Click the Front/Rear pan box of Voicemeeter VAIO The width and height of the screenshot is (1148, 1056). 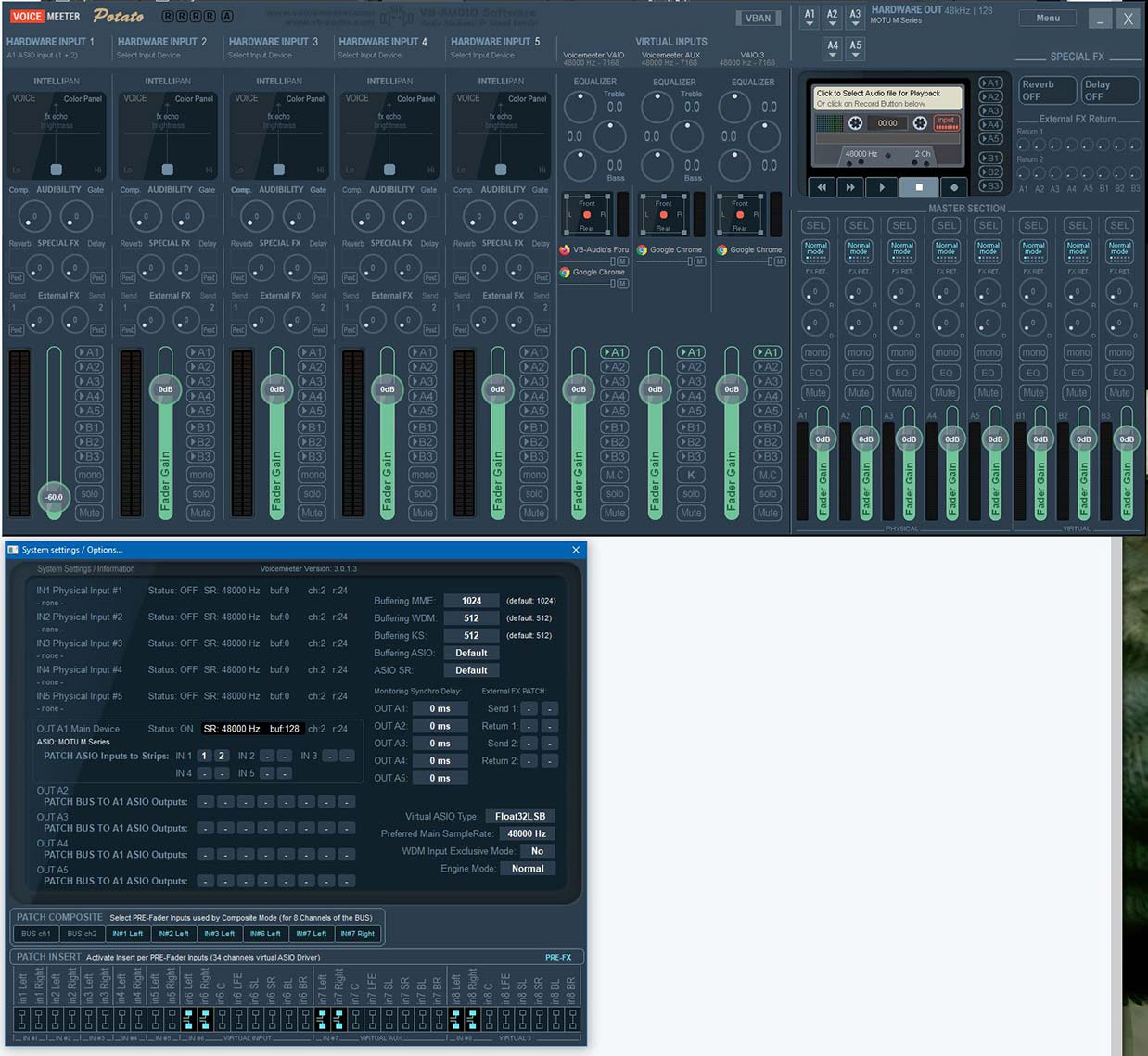[586, 214]
